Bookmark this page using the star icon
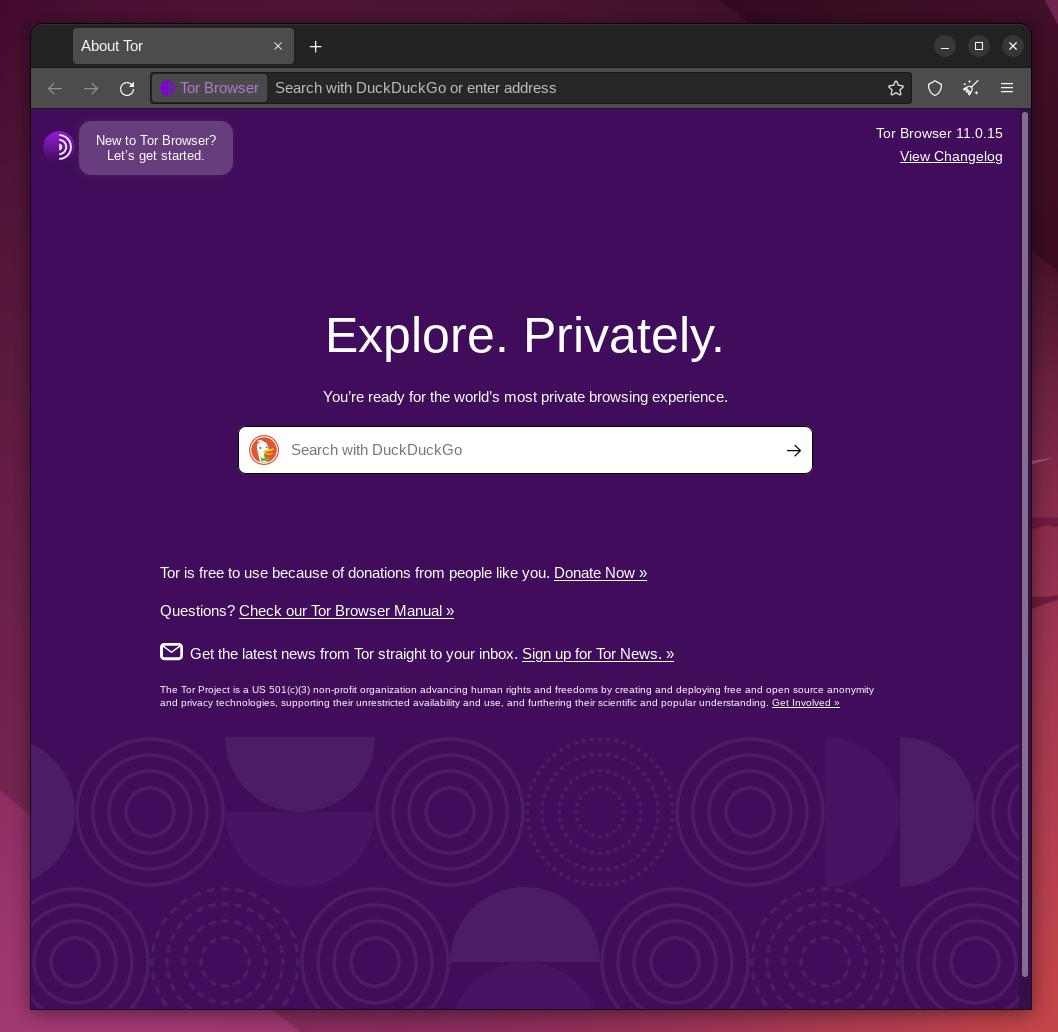Image resolution: width=1058 pixels, height=1032 pixels. [896, 88]
